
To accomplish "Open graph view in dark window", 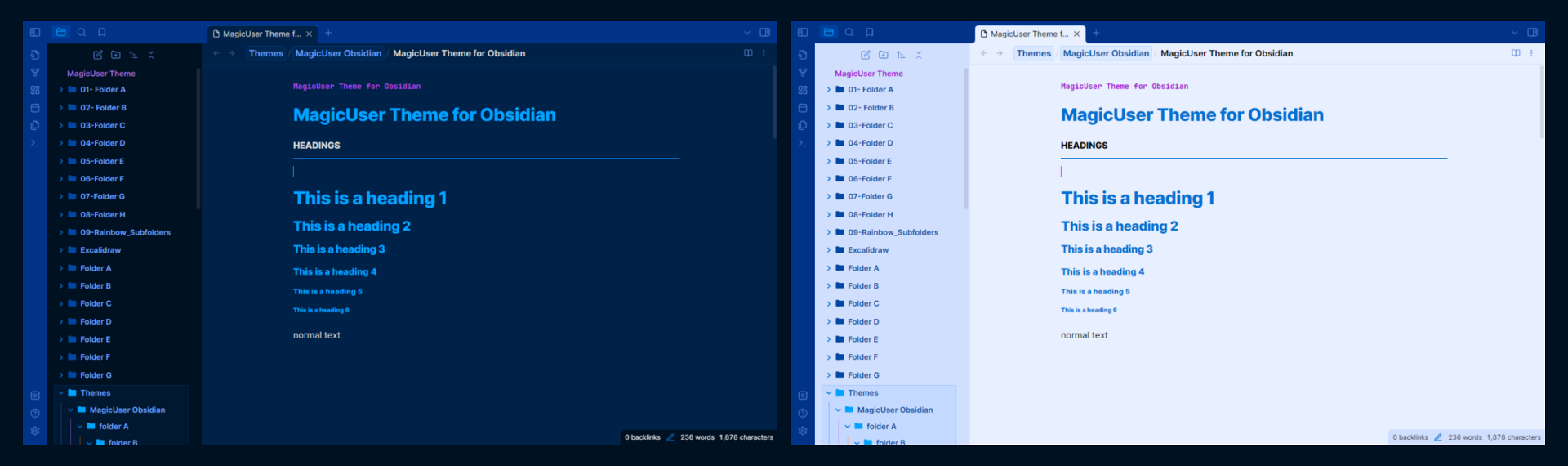I will [35, 73].
